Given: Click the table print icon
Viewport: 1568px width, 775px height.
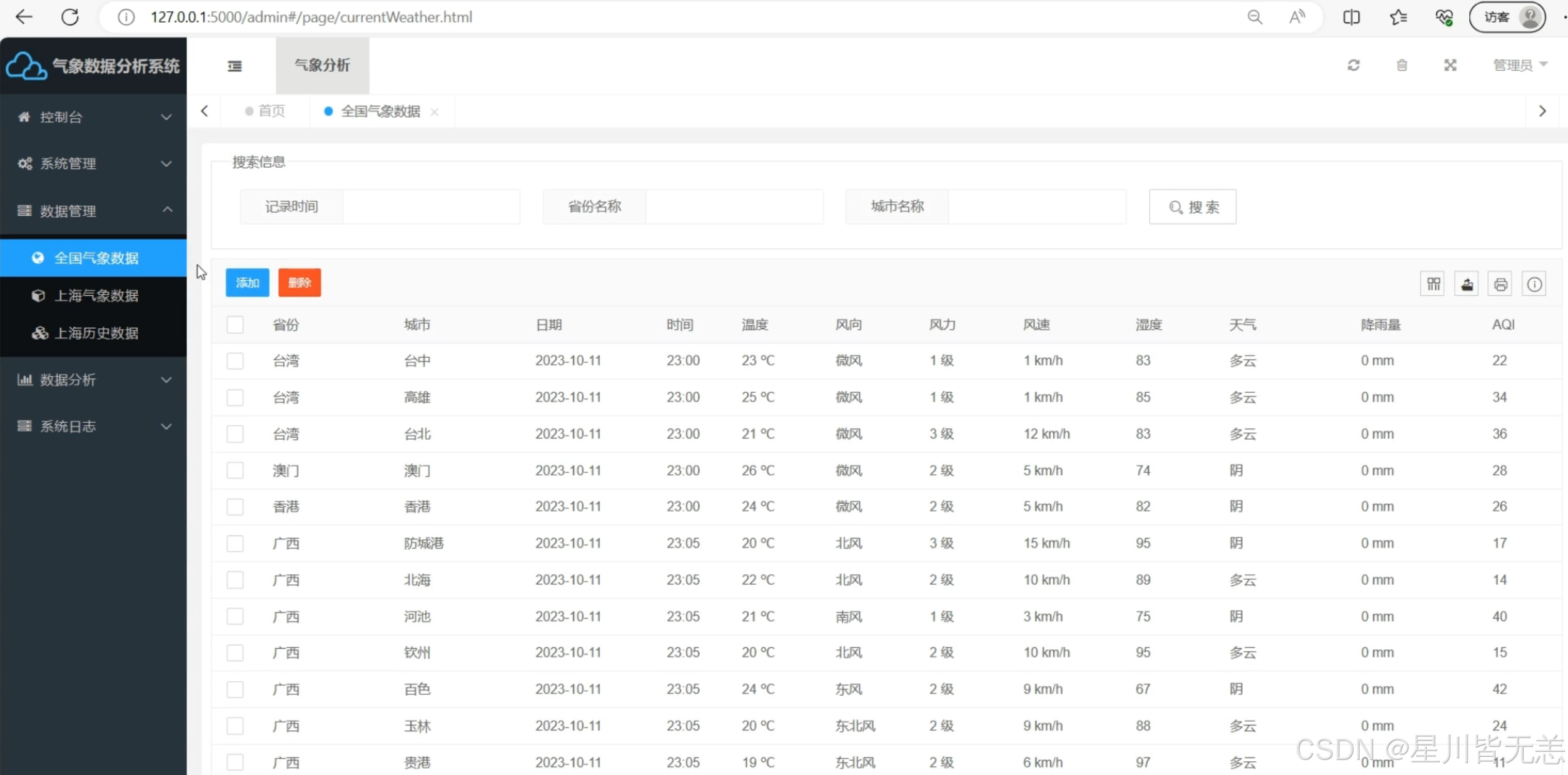Looking at the screenshot, I should (x=1500, y=285).
